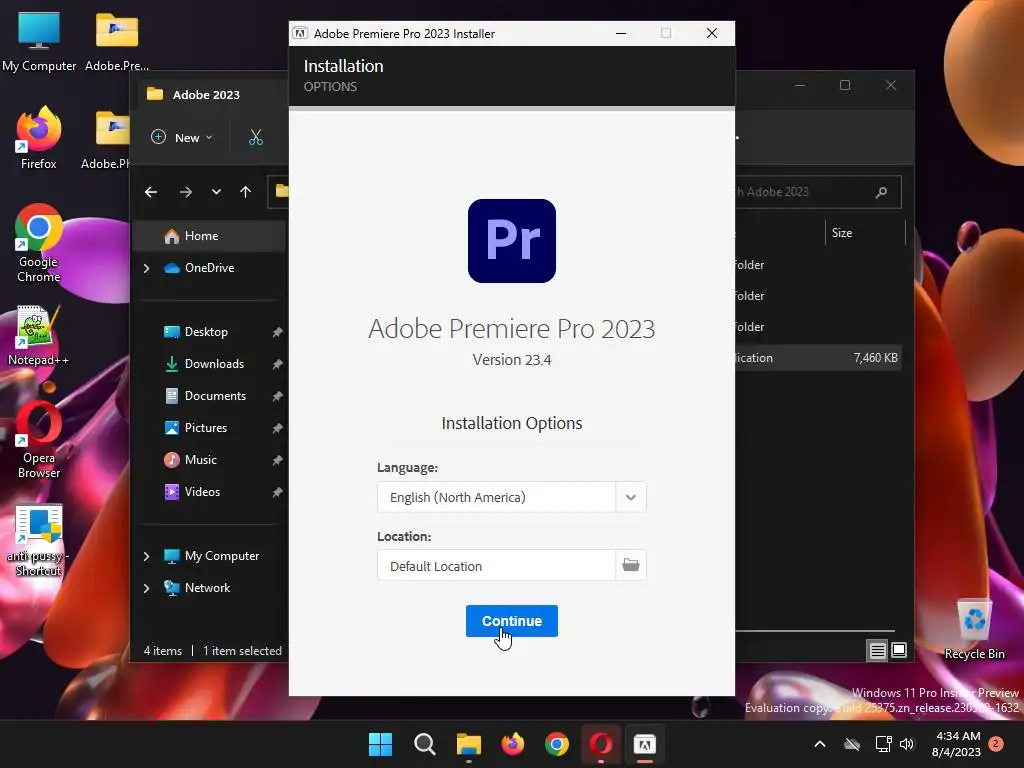Click Adobe installer icon in taskbar
Screen dimensions: 1024x768
pyautogui.click(x=645, y=744)
